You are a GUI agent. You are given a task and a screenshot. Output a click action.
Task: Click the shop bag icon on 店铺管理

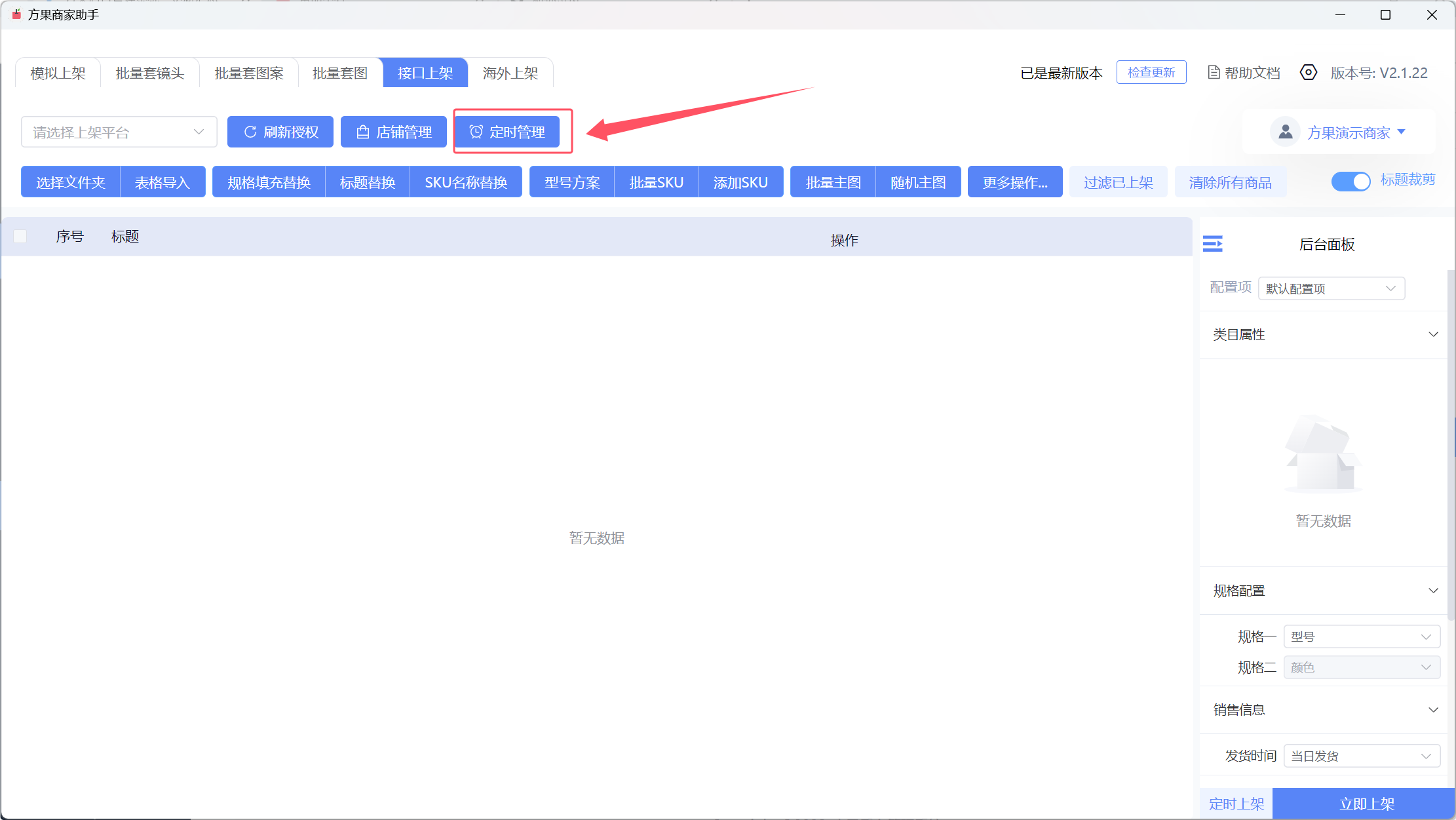point(362,132)
